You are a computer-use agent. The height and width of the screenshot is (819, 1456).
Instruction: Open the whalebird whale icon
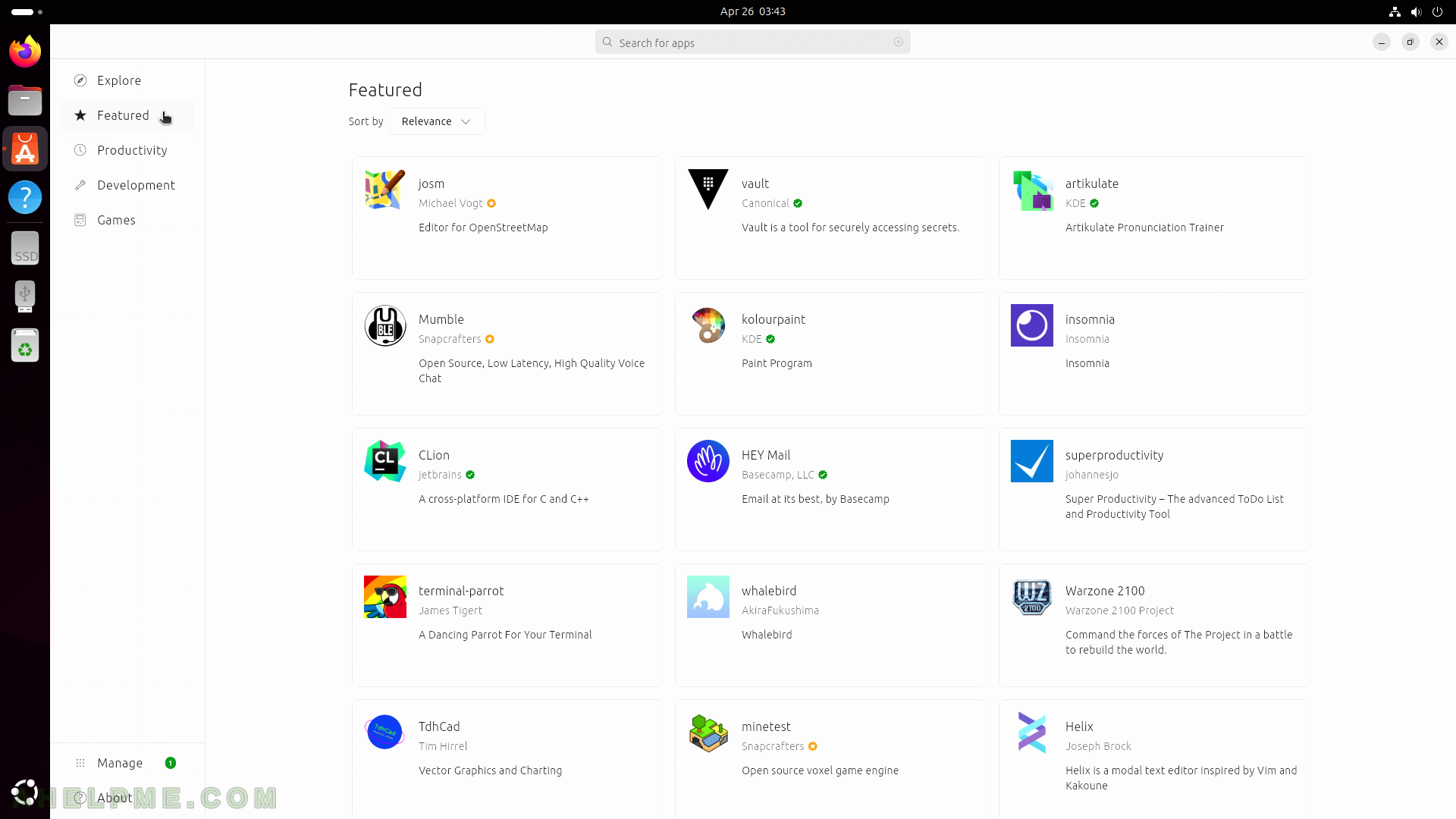pos(708,597)
